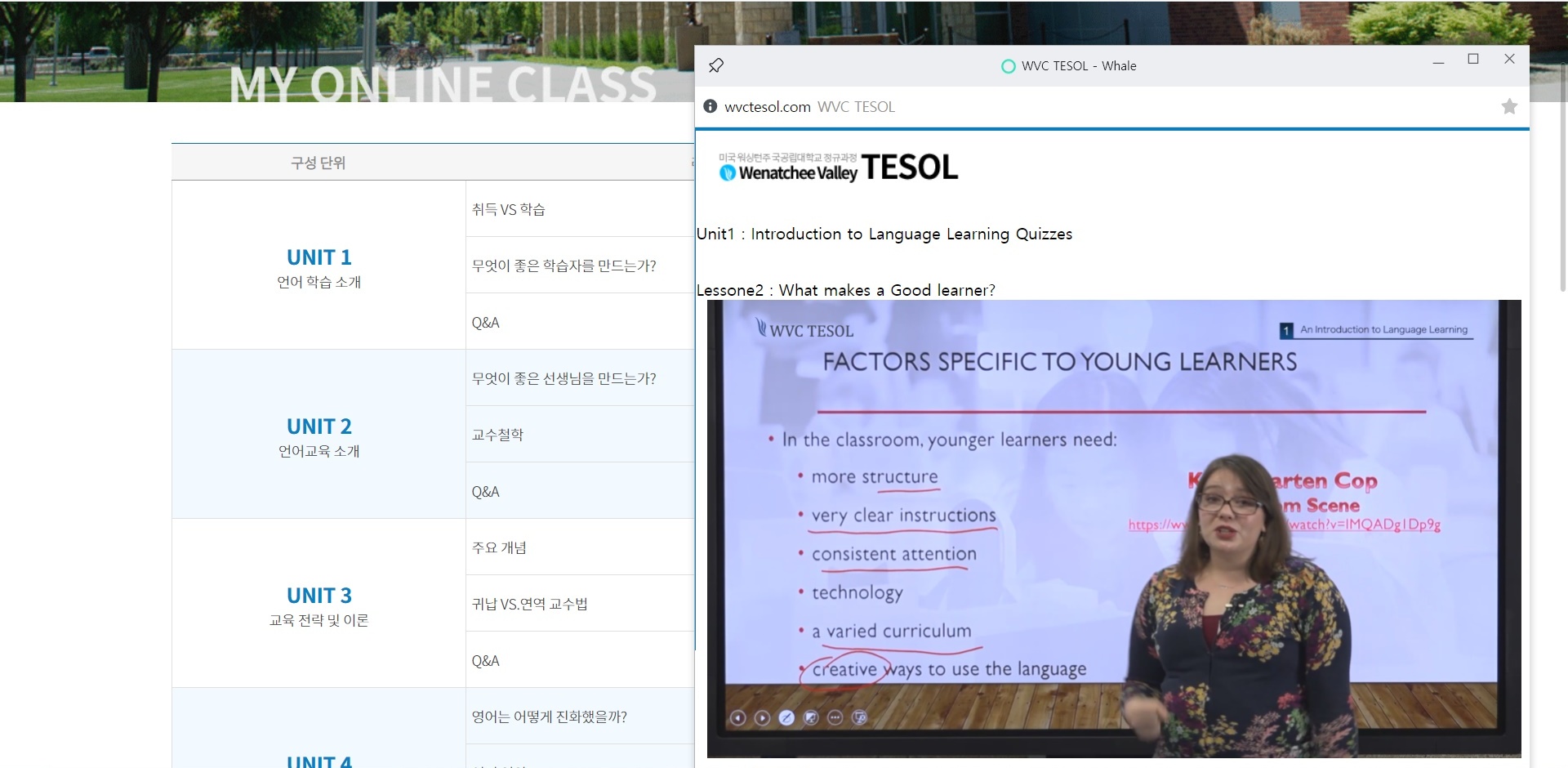Pin the Whale popup window with the pushpin icon

716,65
